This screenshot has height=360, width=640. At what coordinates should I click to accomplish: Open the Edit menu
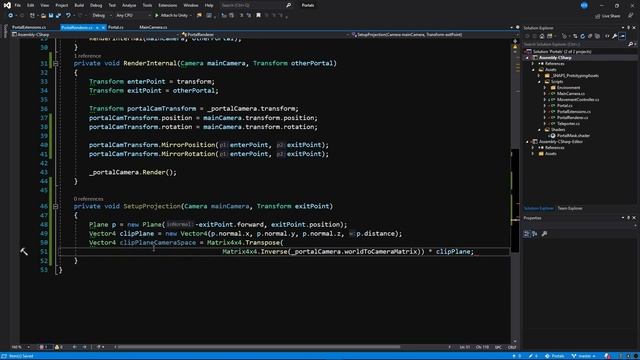point(31,5)
